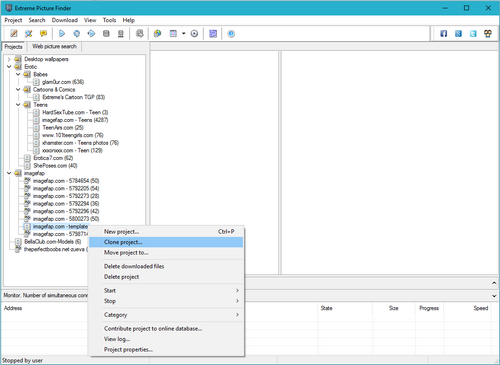The height and width of the screenshot is (365, 500).
Task: Click the Speed column header
Action: click(481, 308)
